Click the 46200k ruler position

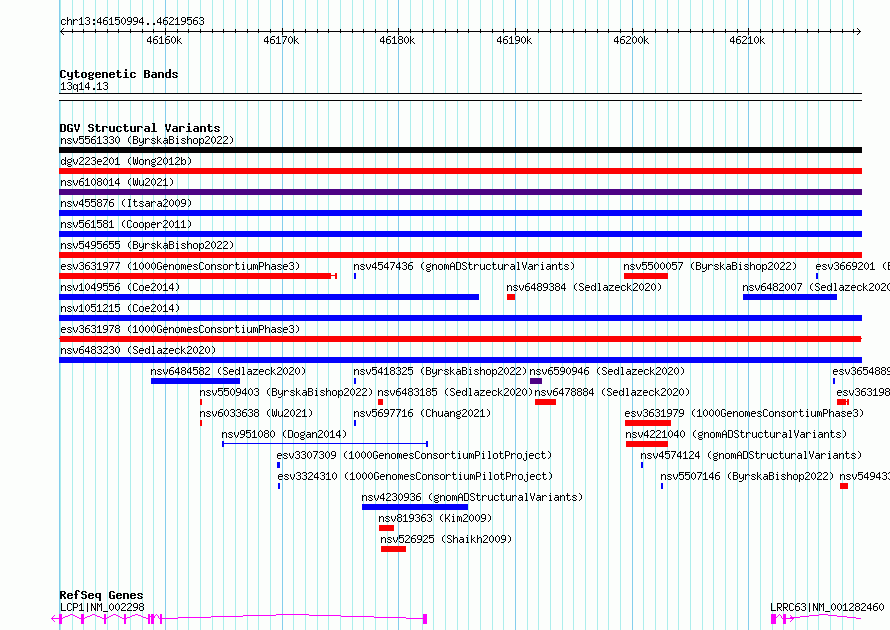[x=631, y=40]
